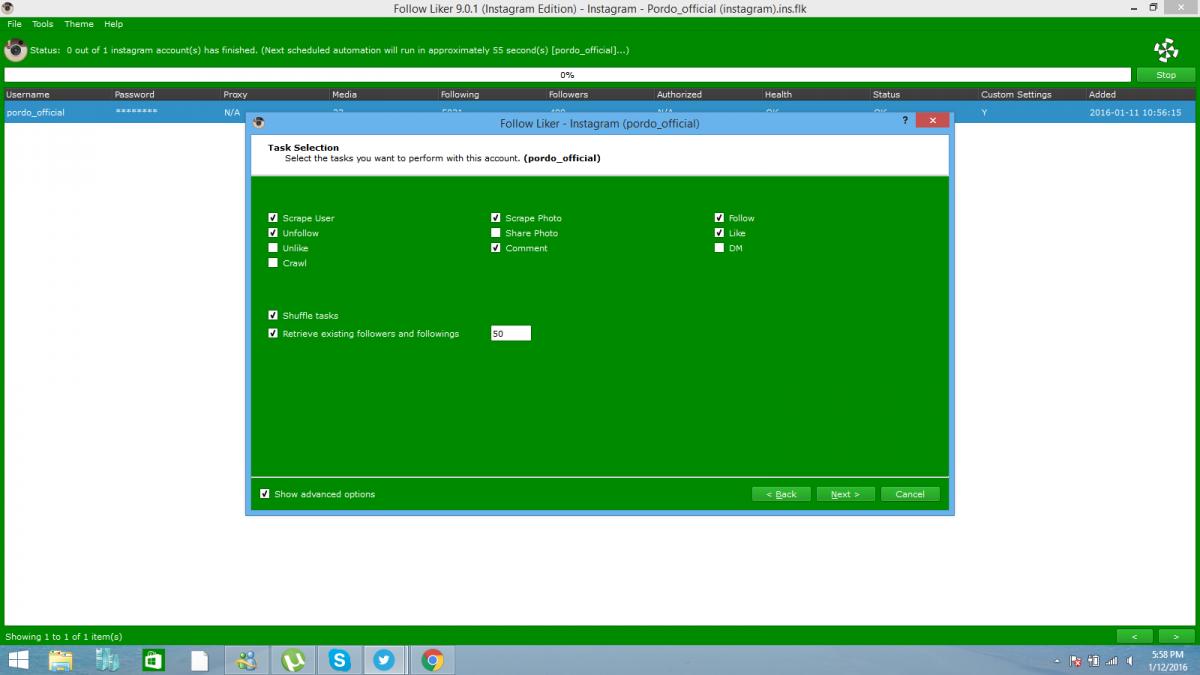Screen dimensions: 1200x675
Task: Click the battery power tray icon
Action: click(x=1093, y=661)
